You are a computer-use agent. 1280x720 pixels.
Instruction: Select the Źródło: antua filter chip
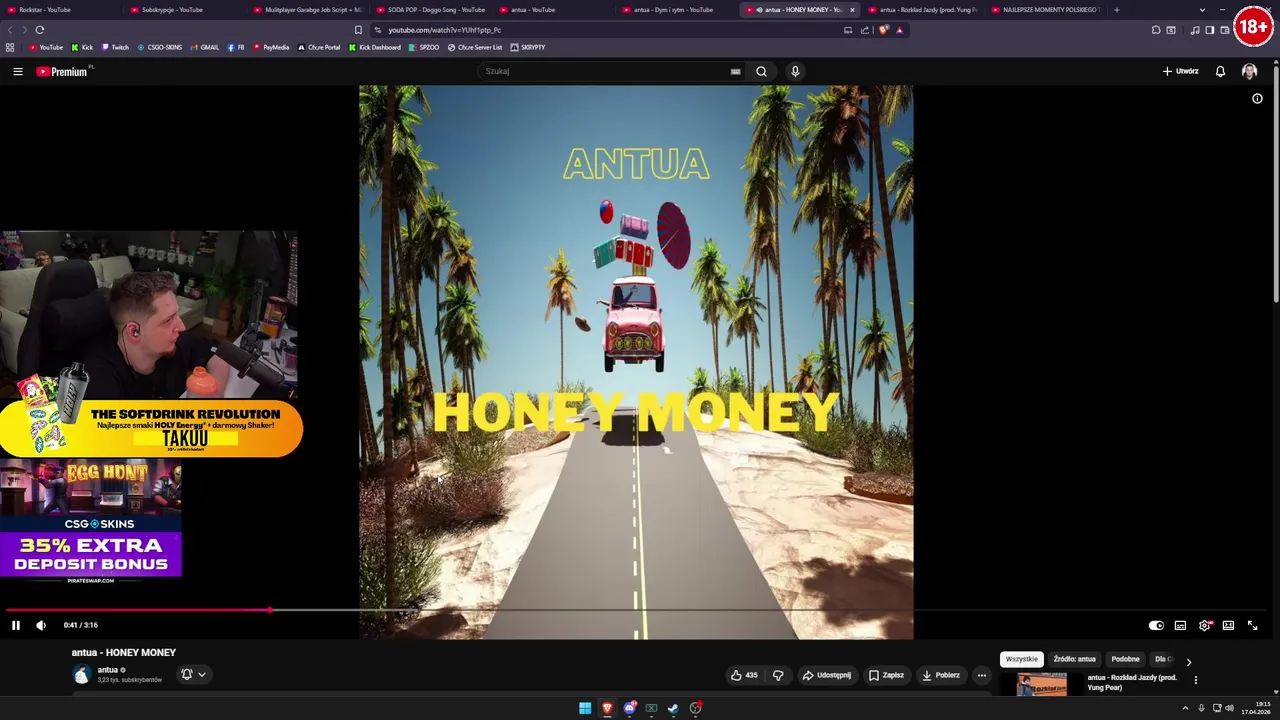[x=1074, y=659]
